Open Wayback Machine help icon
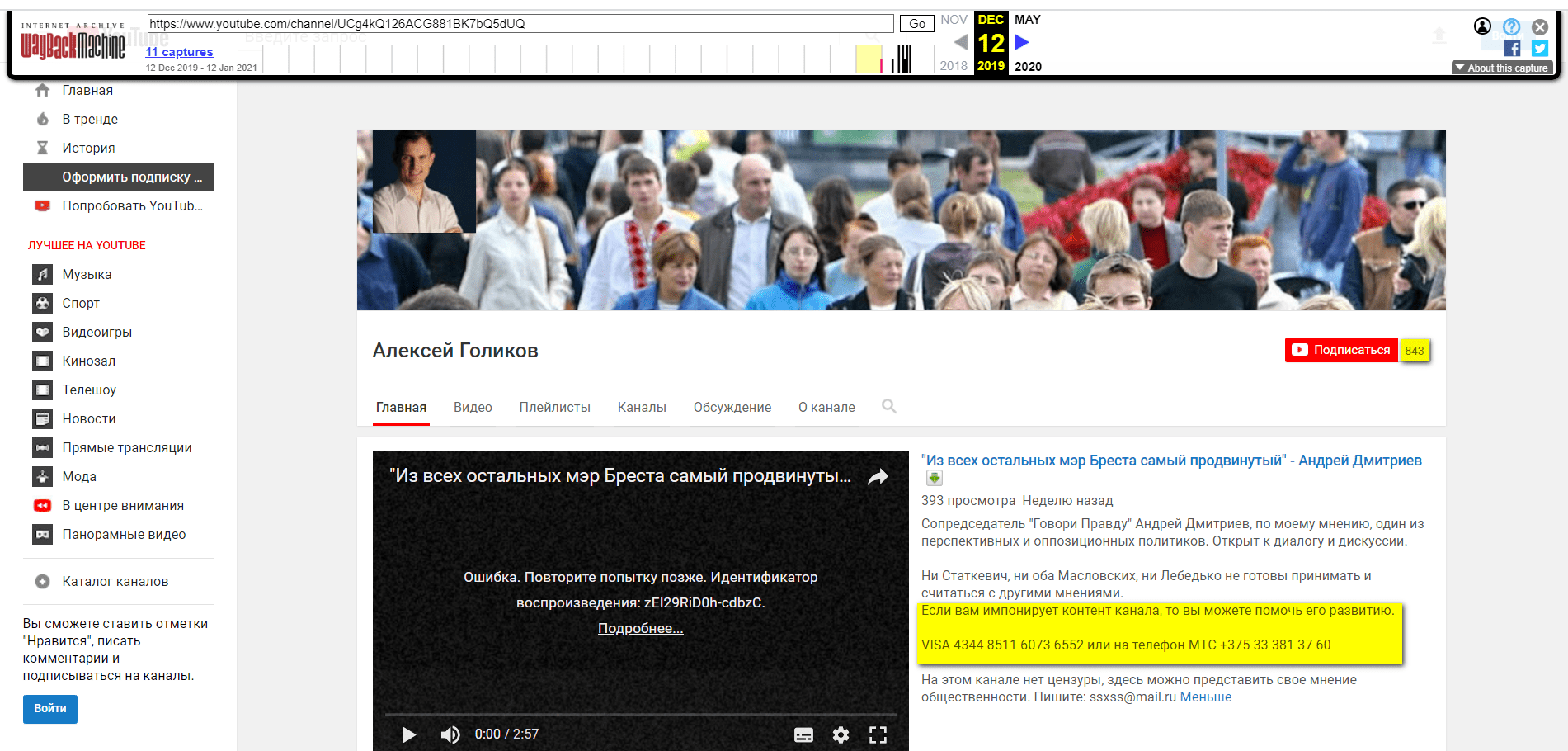 pyautogui.click(x=1511, y=26)
